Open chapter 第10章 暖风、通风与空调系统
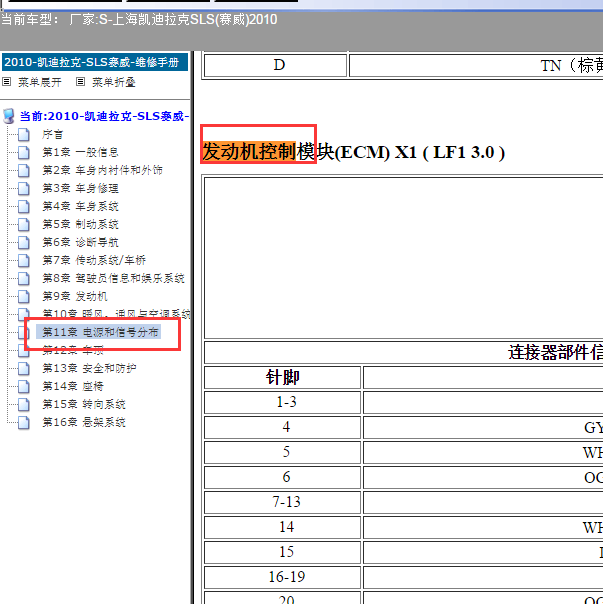The image size is (603, 604). [x=116, y=314]
